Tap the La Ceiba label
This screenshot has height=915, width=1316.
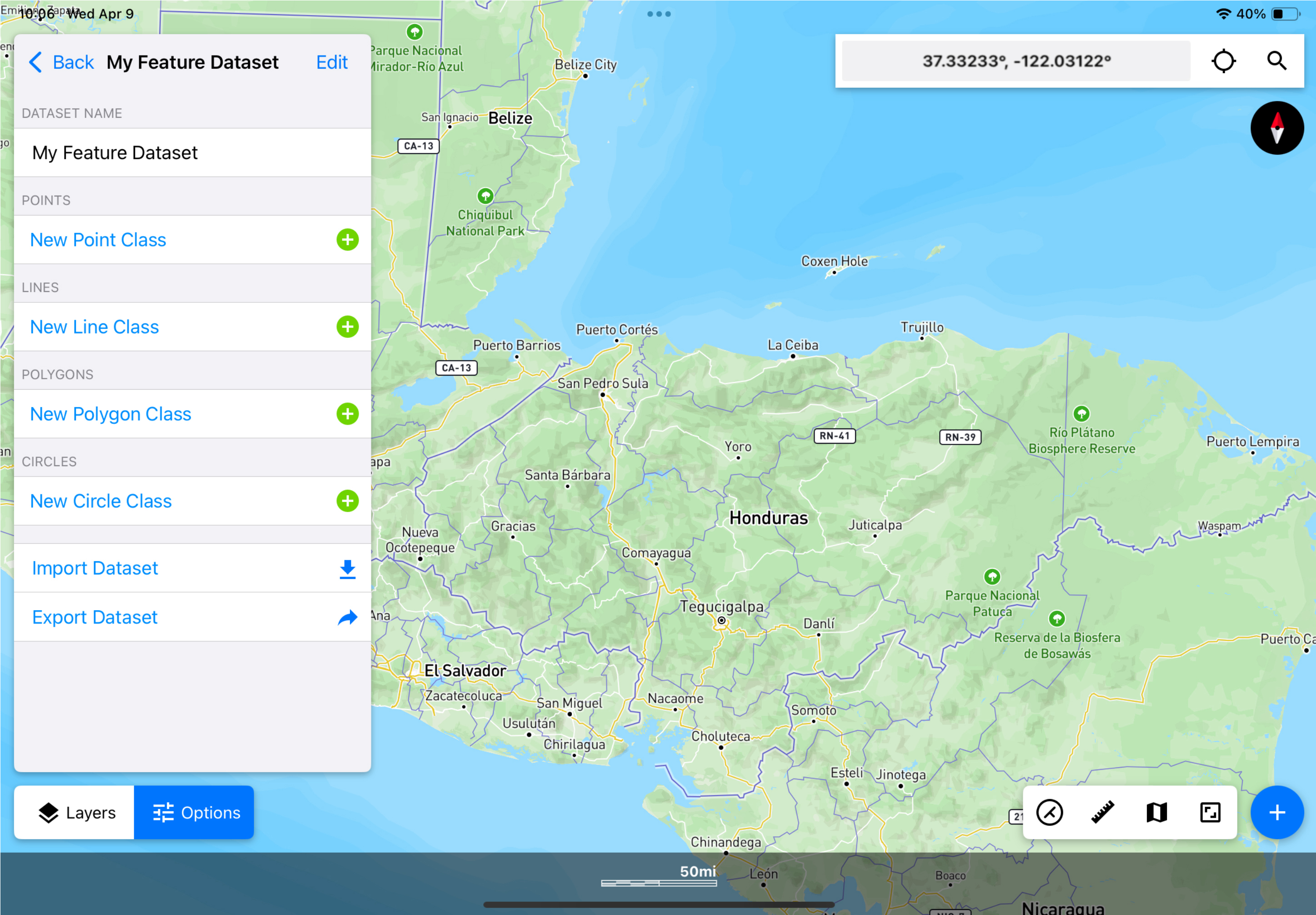793,345
